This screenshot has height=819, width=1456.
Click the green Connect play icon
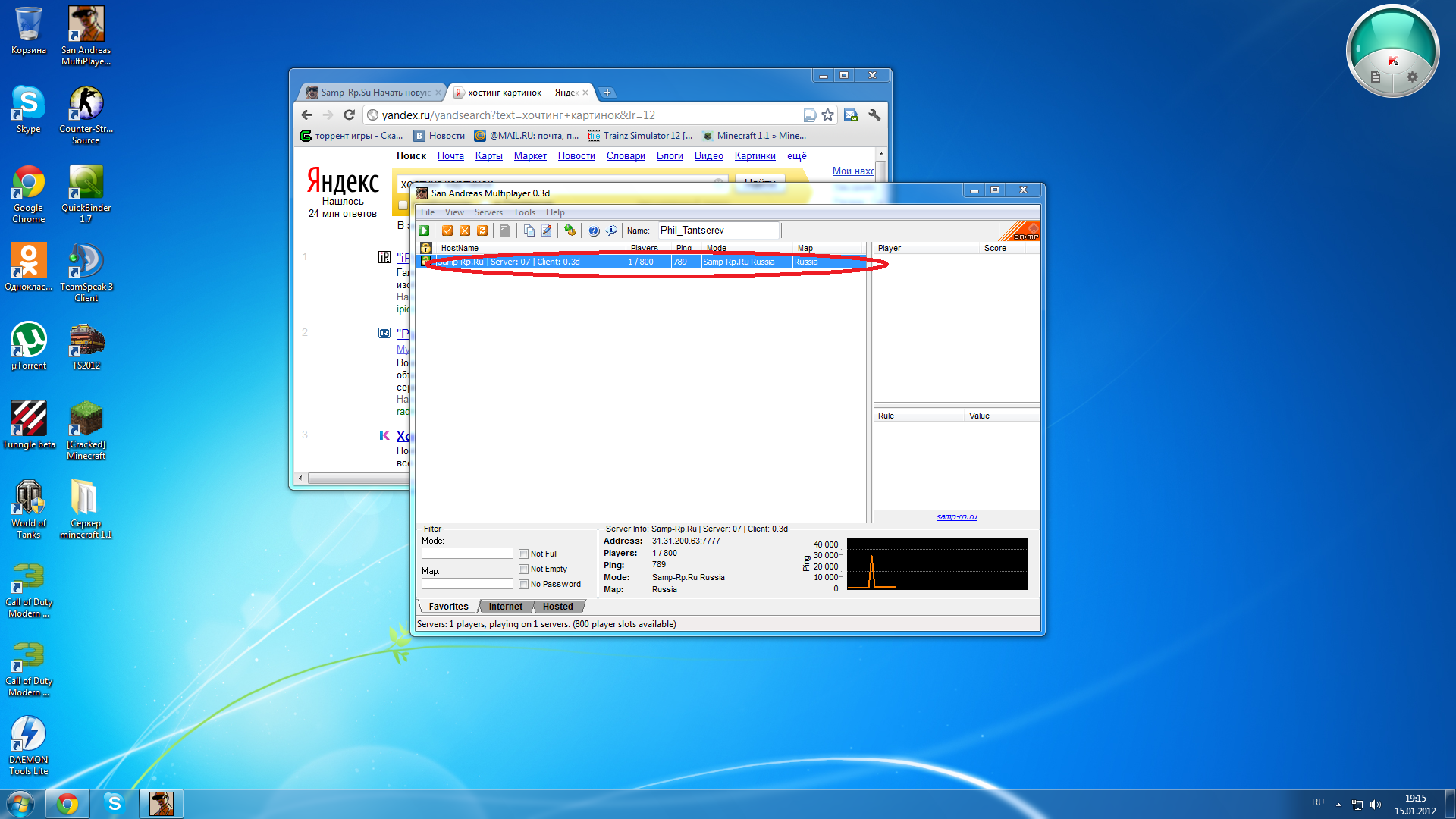click(425, 231)
